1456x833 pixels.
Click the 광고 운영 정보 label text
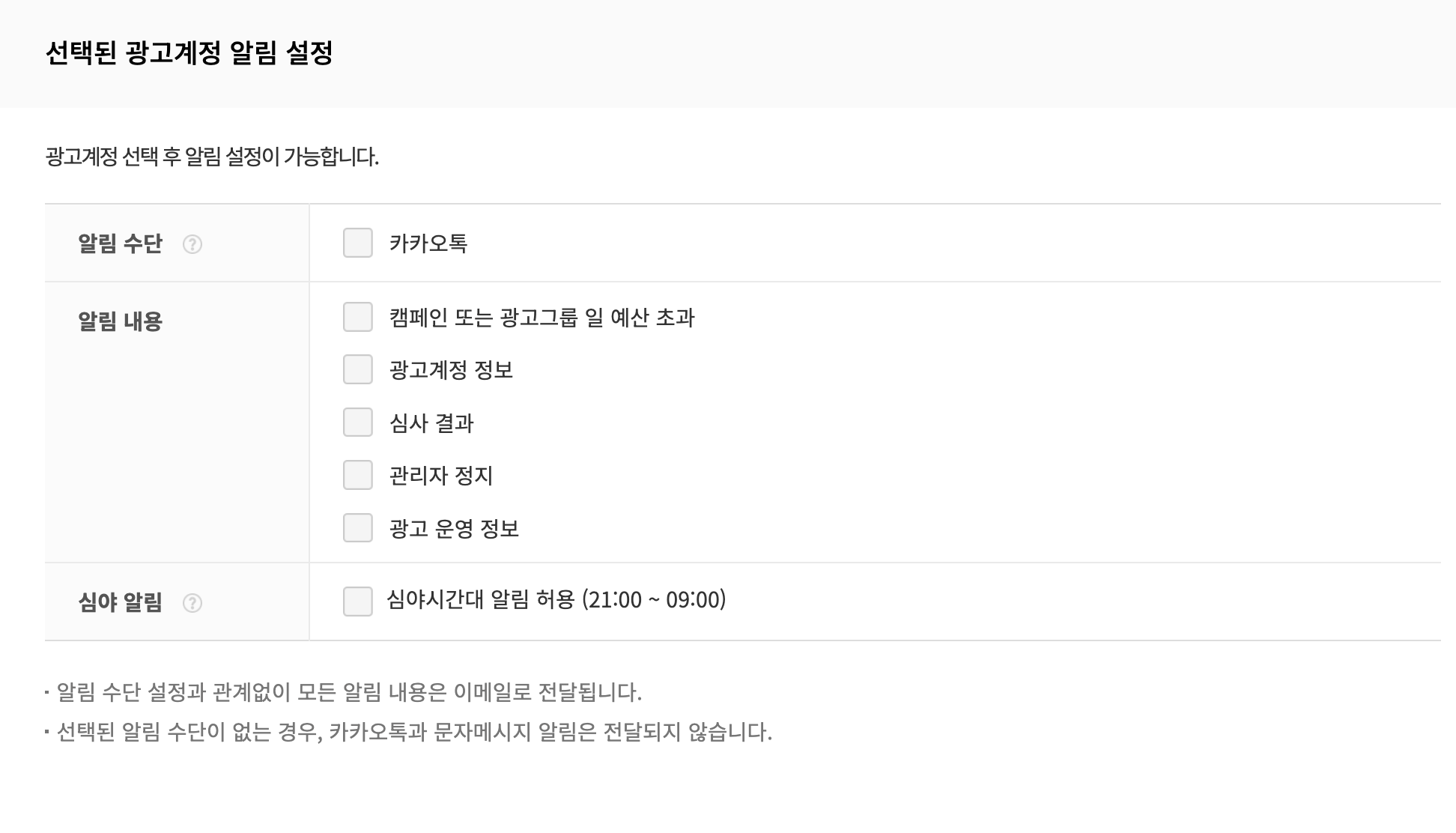[454, 529]
